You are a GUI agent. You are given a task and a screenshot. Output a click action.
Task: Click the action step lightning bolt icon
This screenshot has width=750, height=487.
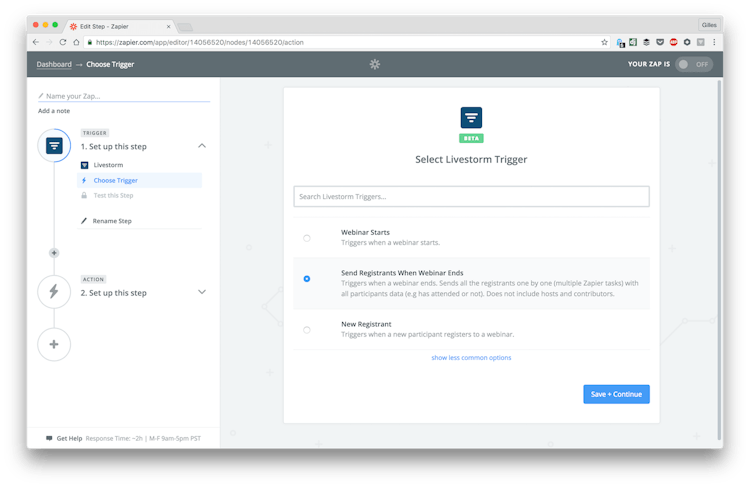click(54, 292)
